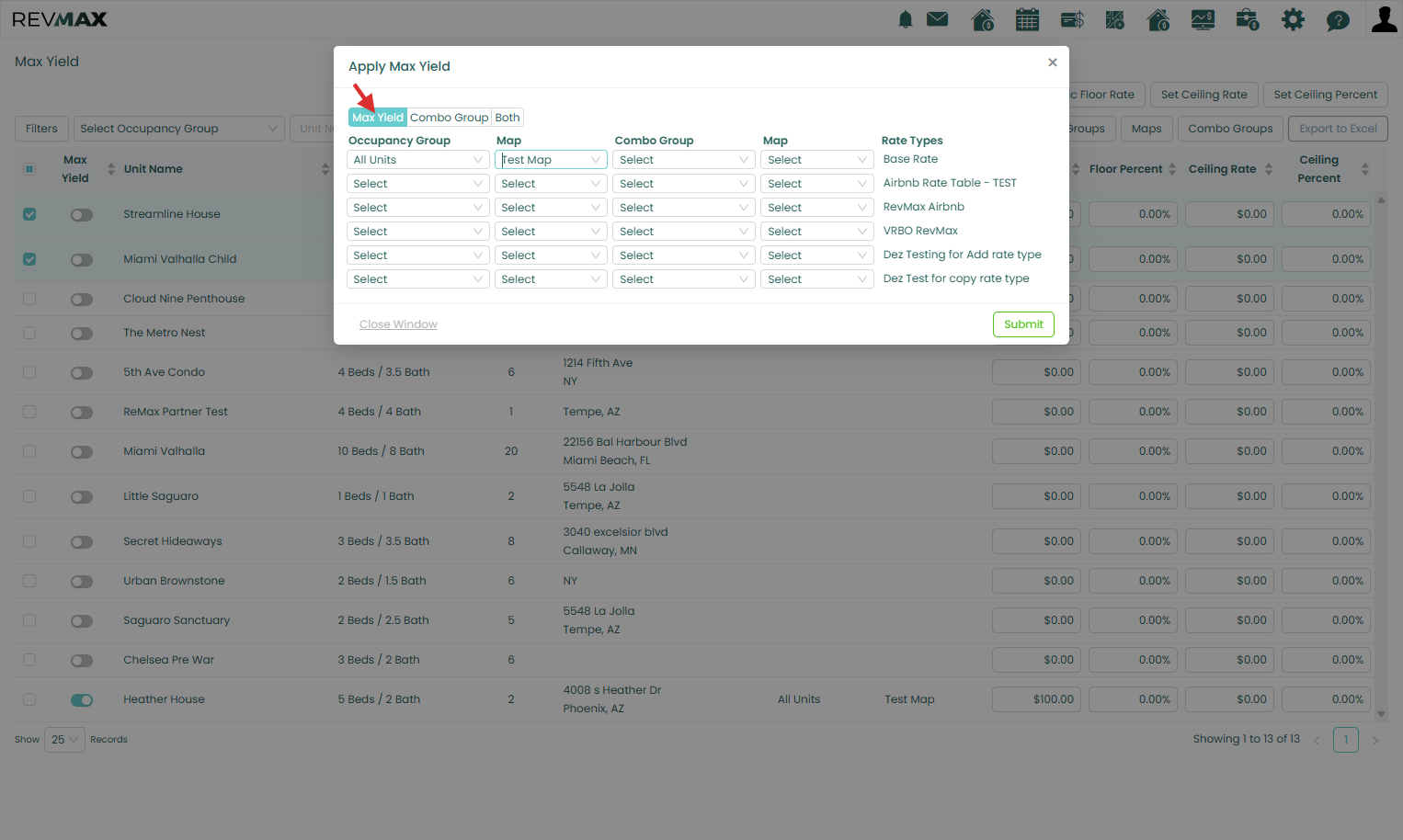This screenshot has width=1403, height=840.
Task: Switch to the Max Yield tab
Action: tap(378, 118)
